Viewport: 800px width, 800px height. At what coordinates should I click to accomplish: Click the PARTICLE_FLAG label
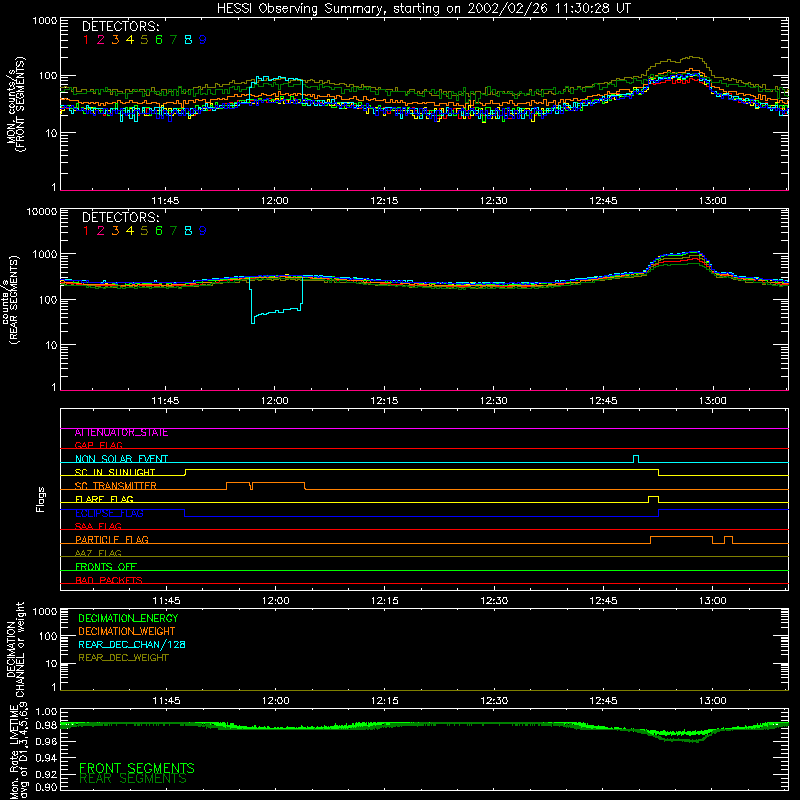(x=112, y=540)
